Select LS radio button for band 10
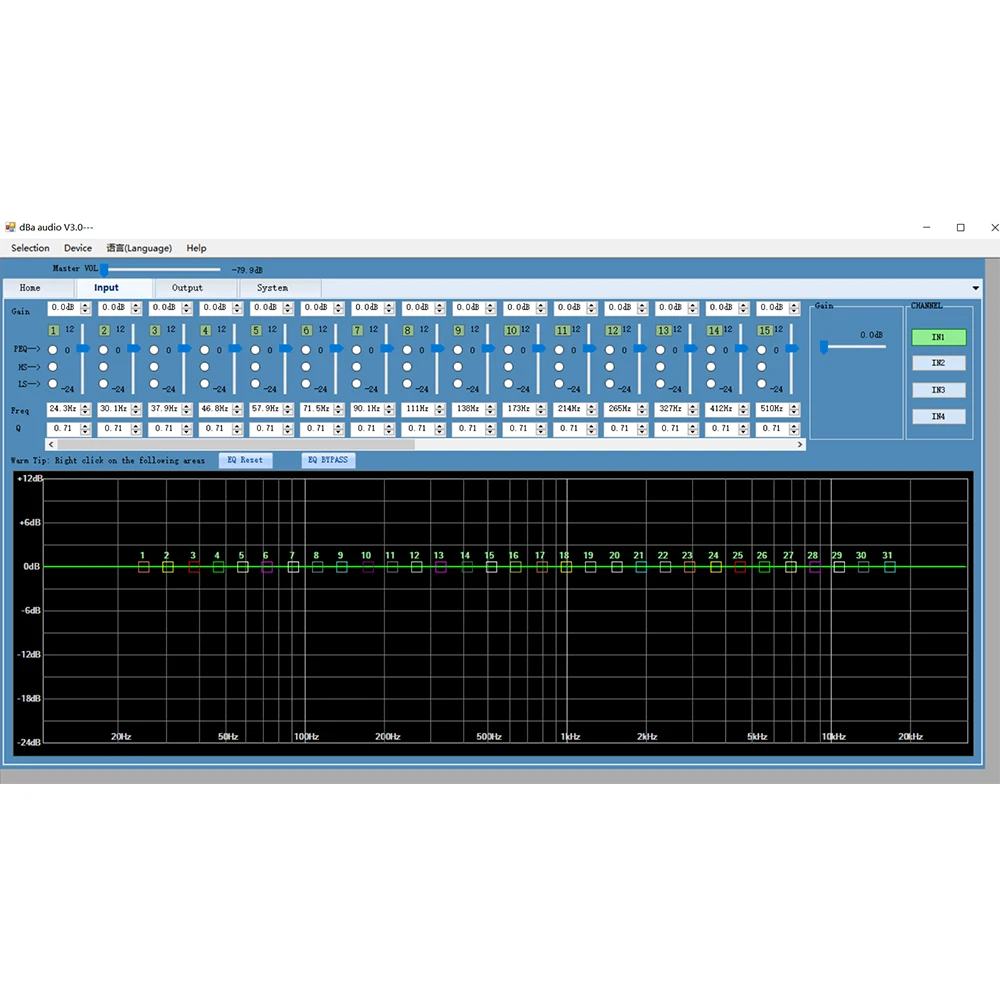Screen dimensions: 1000x1000 tap(509, 383)
